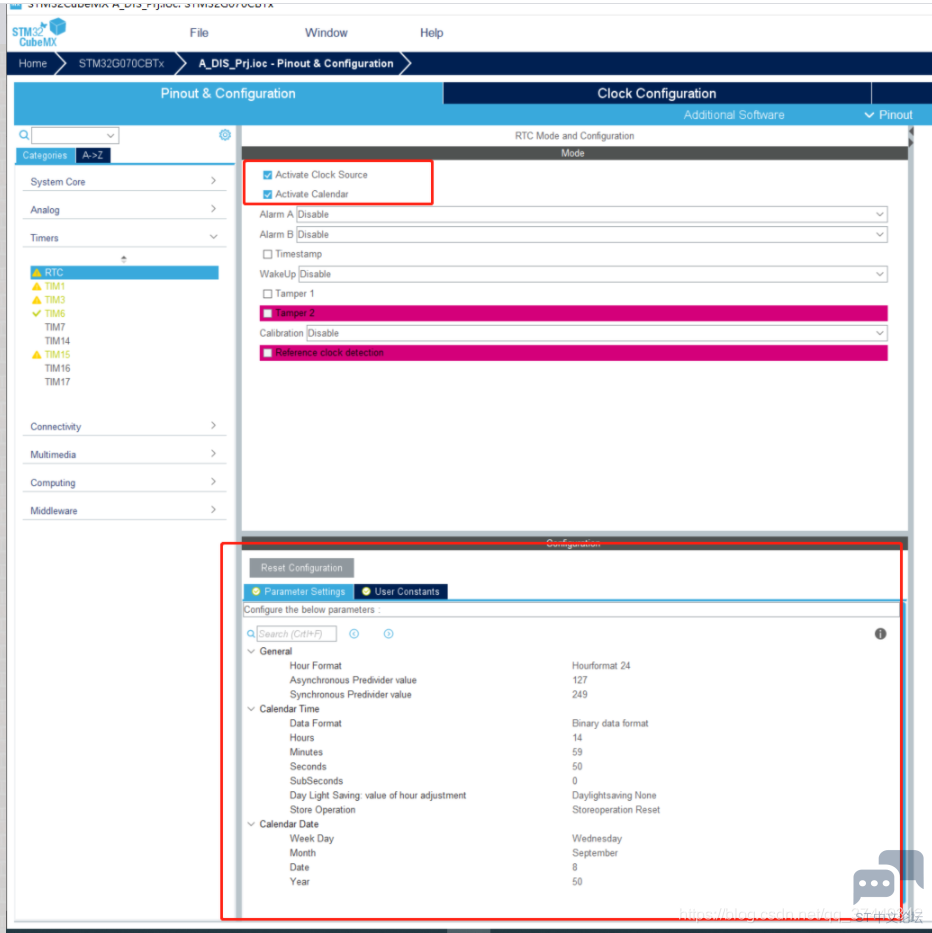Image resolution: width=932 pixels, height=933 pixels.
Task: Open the User Constants tab
Action: (x=401, y=591)
